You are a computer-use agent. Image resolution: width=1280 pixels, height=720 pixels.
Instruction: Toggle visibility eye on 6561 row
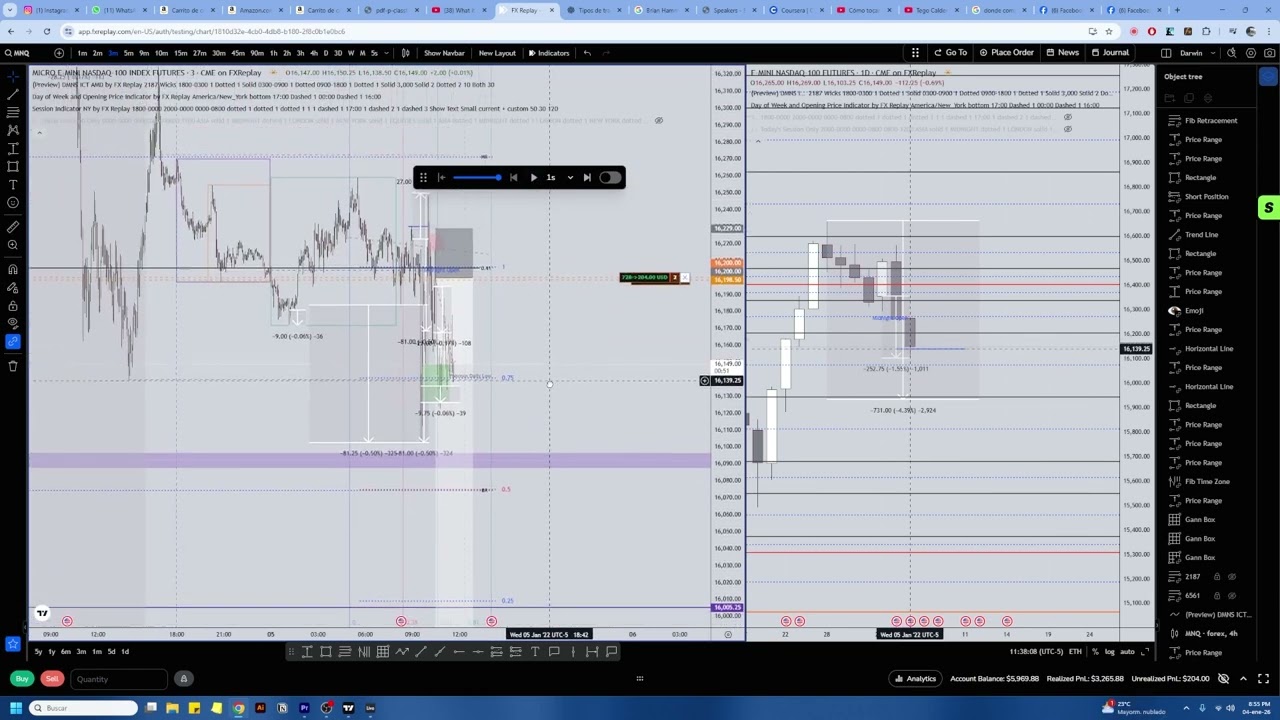click(1232, 596)
